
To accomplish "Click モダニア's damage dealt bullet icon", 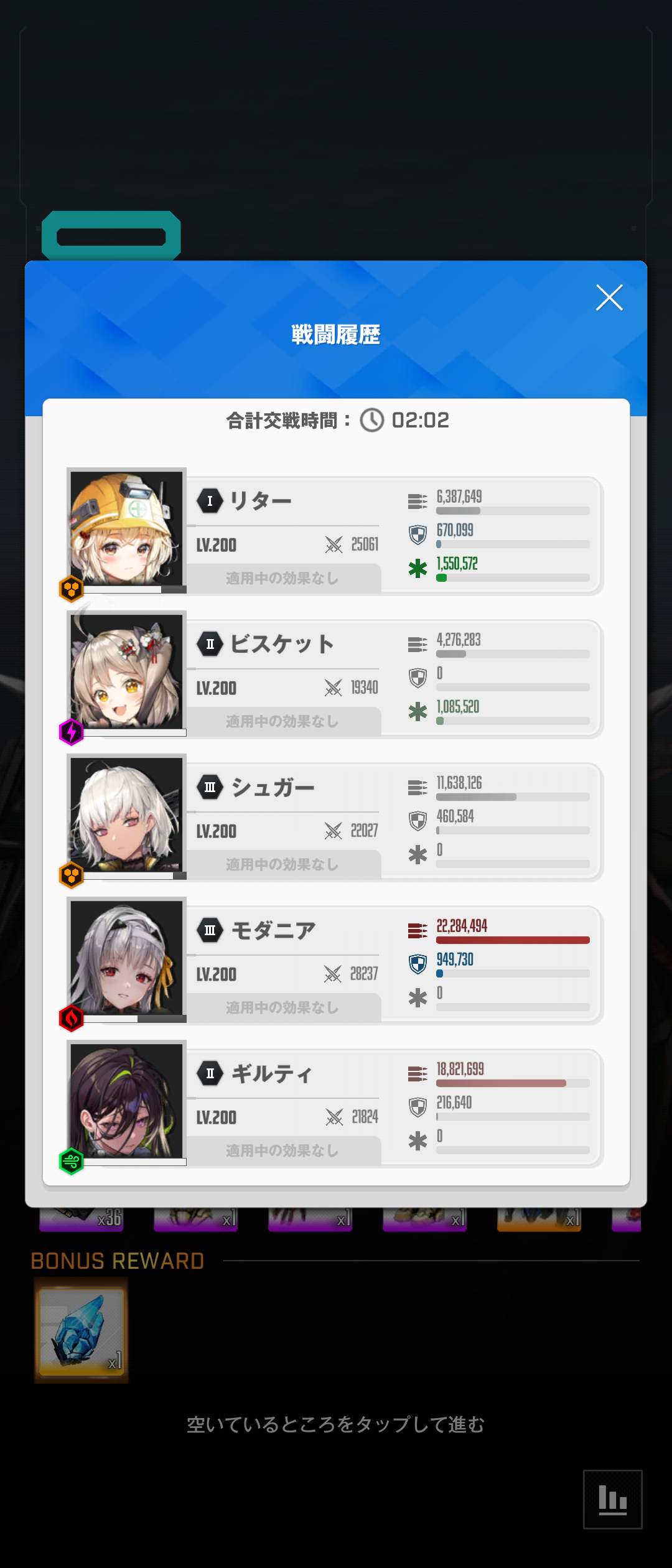I will [x=418, y=931].
